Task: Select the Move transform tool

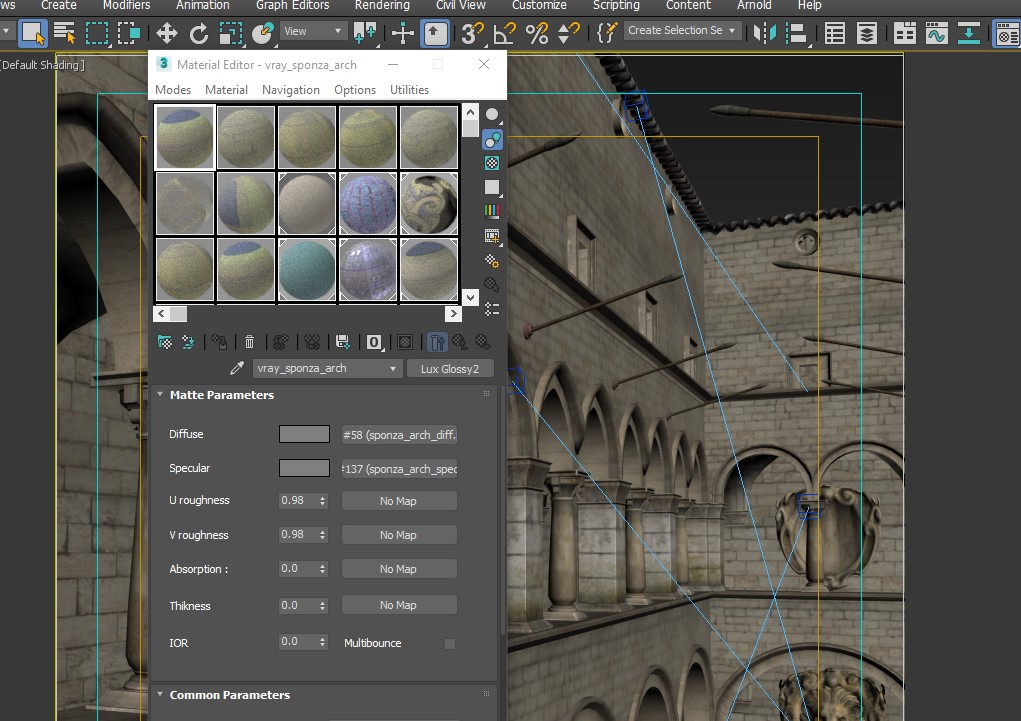Action: tap(166, 34)
